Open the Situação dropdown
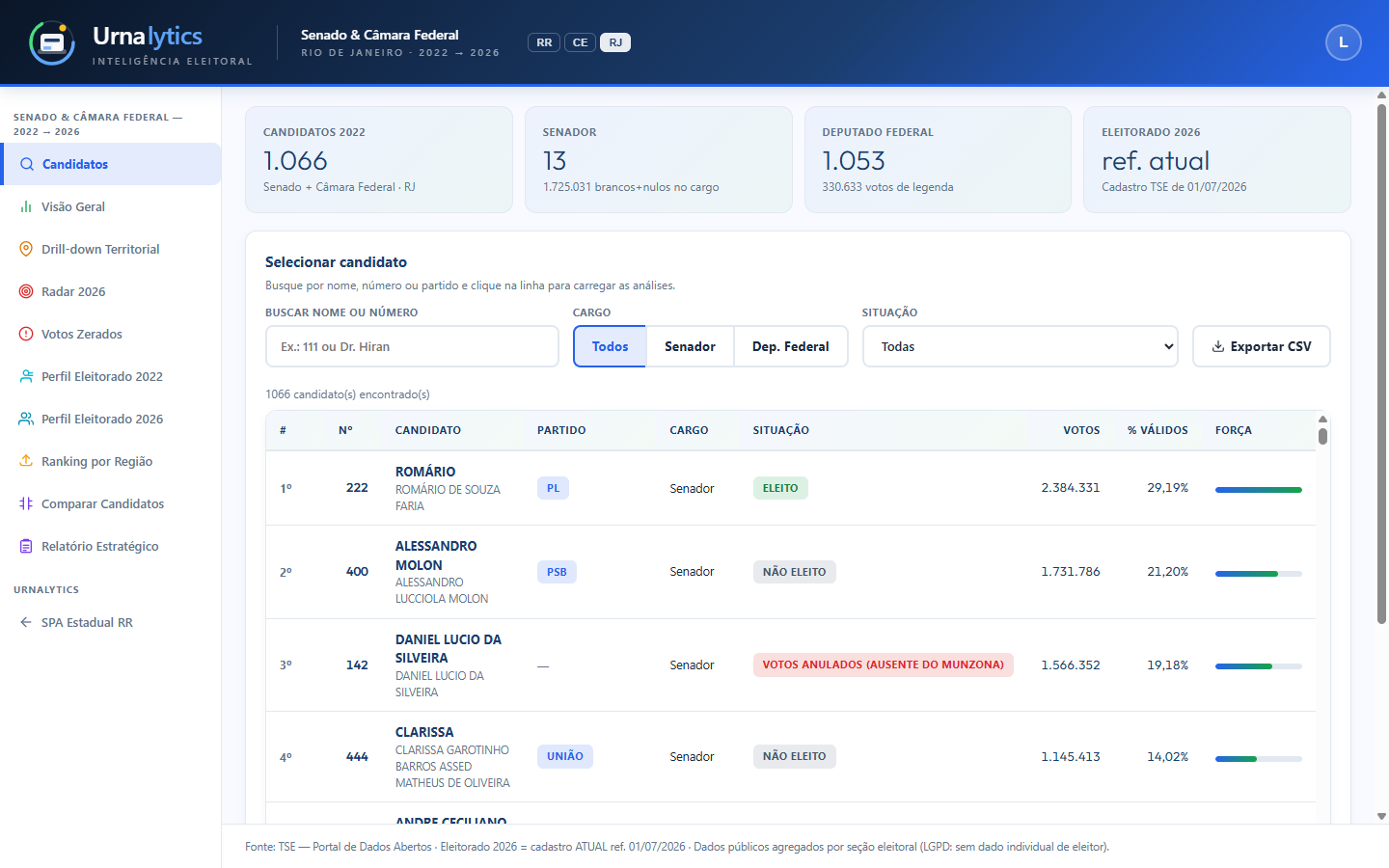1389x868 pixels. pos(1021,346)
